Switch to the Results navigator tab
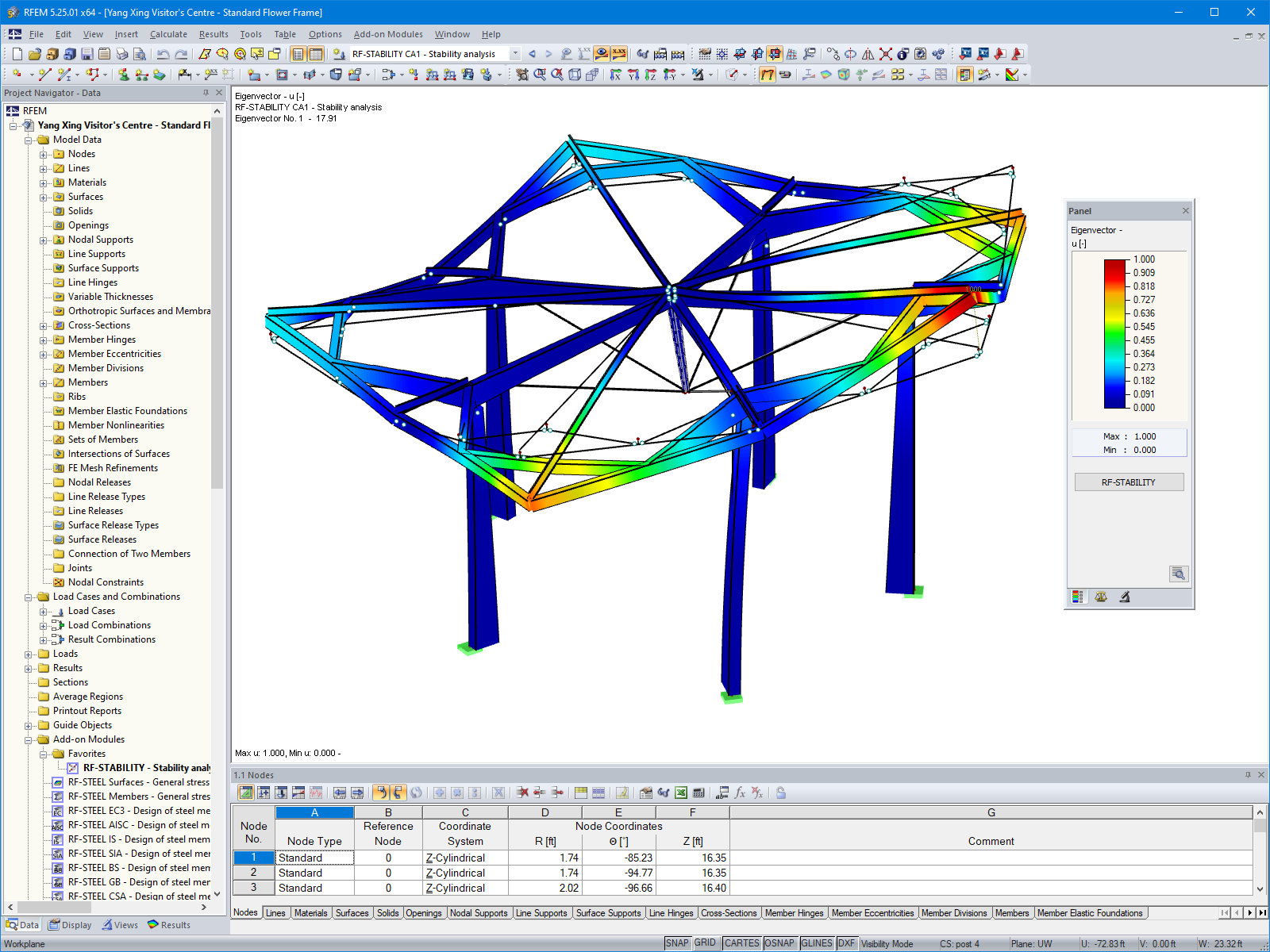 pos(169,925)
